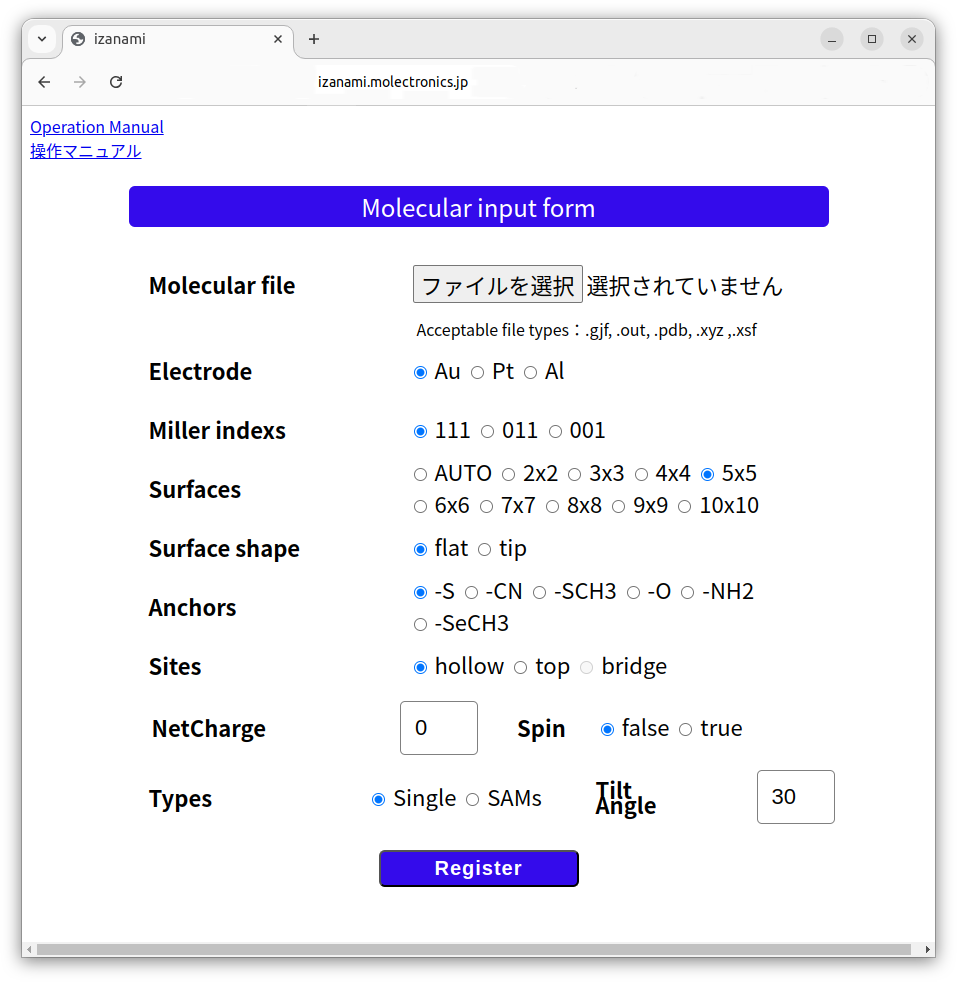Viewport: 957px width, 982px height.
Task: Go back with the browser back arrow
Action: (44, 82)
